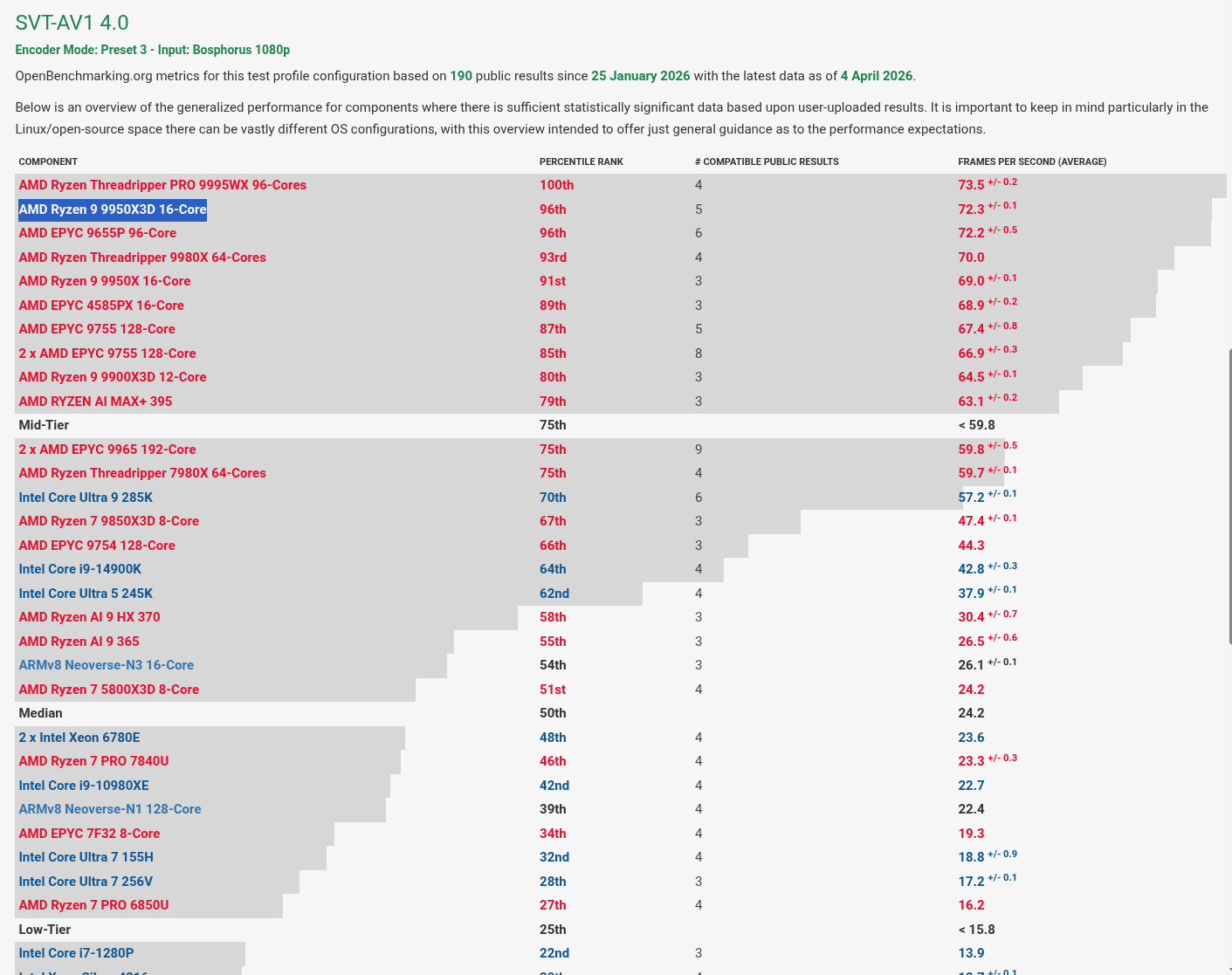Click the 2 x AMD EPYC 9755 128-Core link
1232x975 pixels.
point(107,354)
